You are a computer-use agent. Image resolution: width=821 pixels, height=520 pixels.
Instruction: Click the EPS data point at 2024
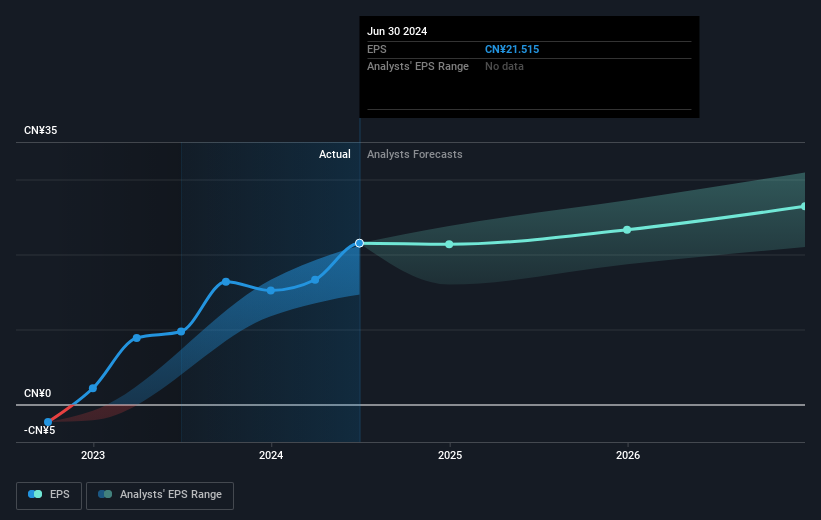point(271,290)
